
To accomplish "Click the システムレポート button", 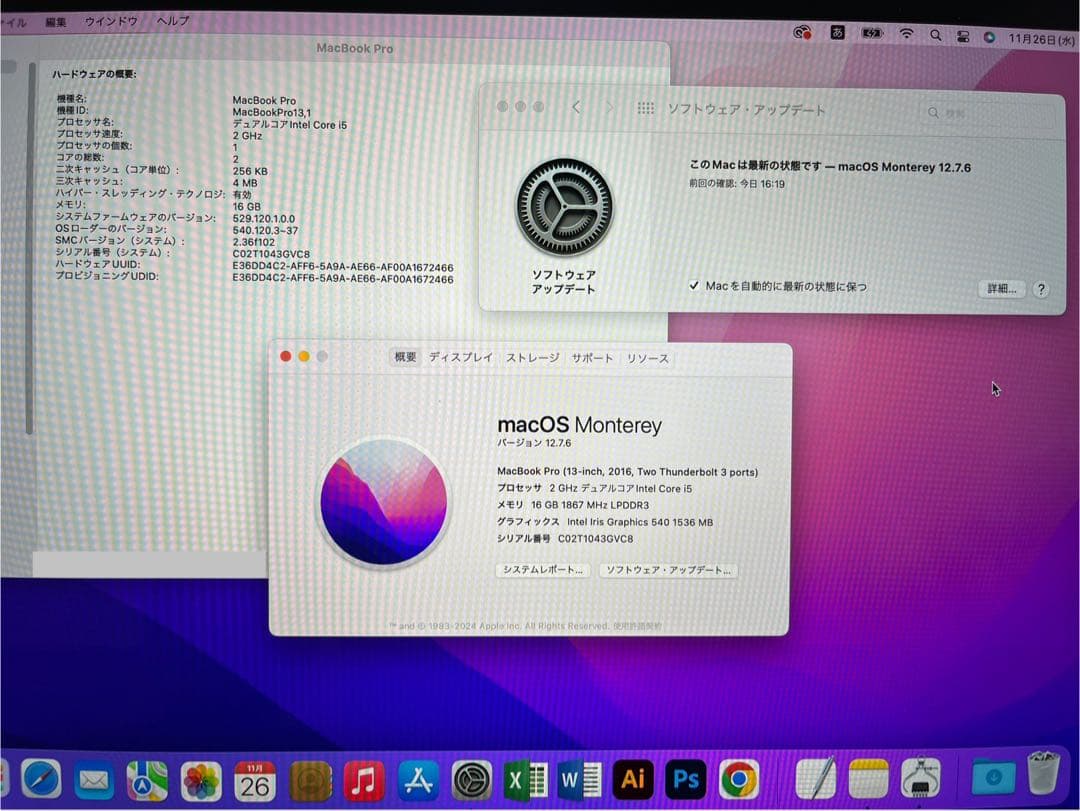I will 541,569.
